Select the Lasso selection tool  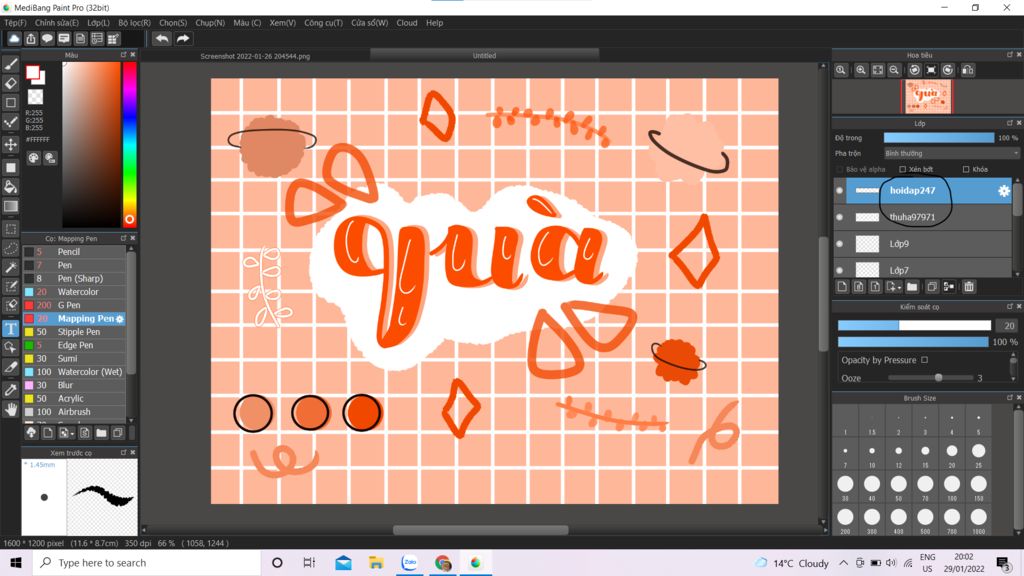tap(10, 249)
